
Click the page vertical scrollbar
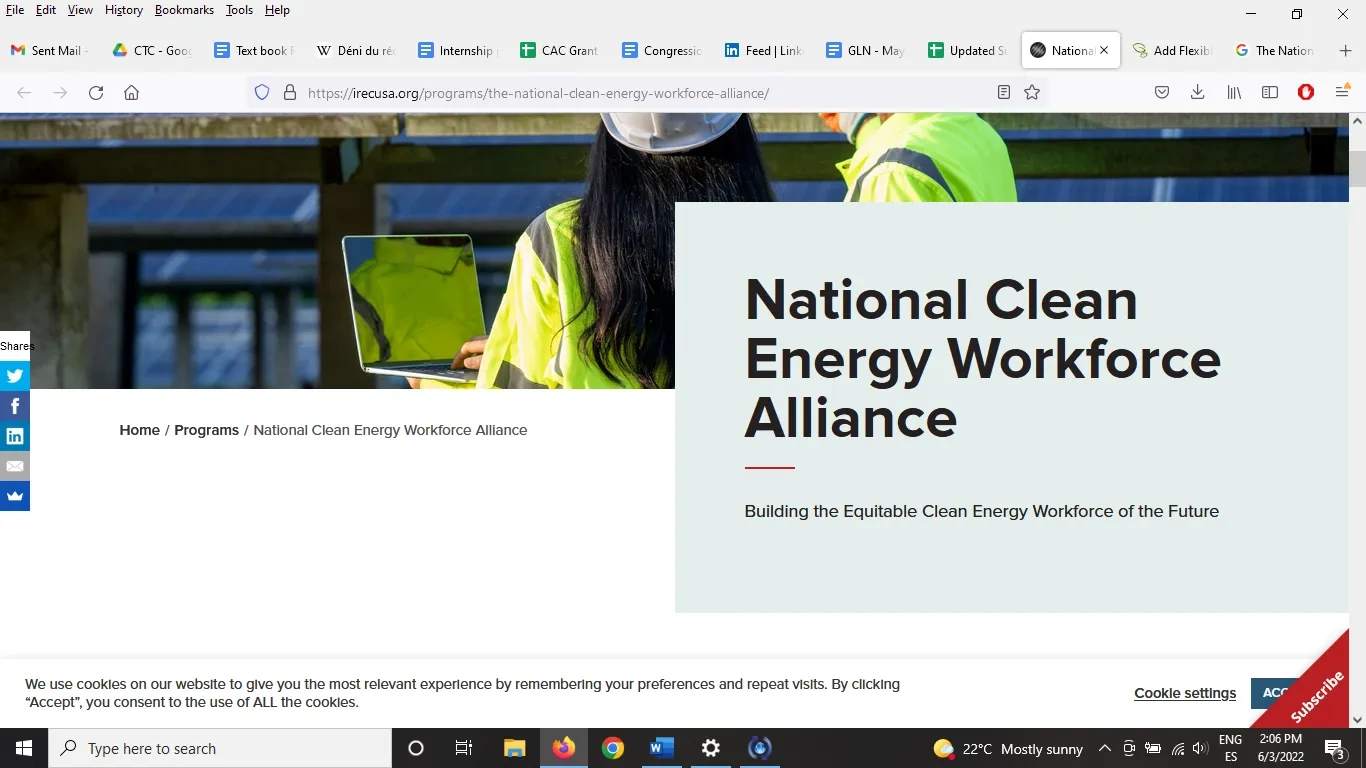[x=1357, y=400]
